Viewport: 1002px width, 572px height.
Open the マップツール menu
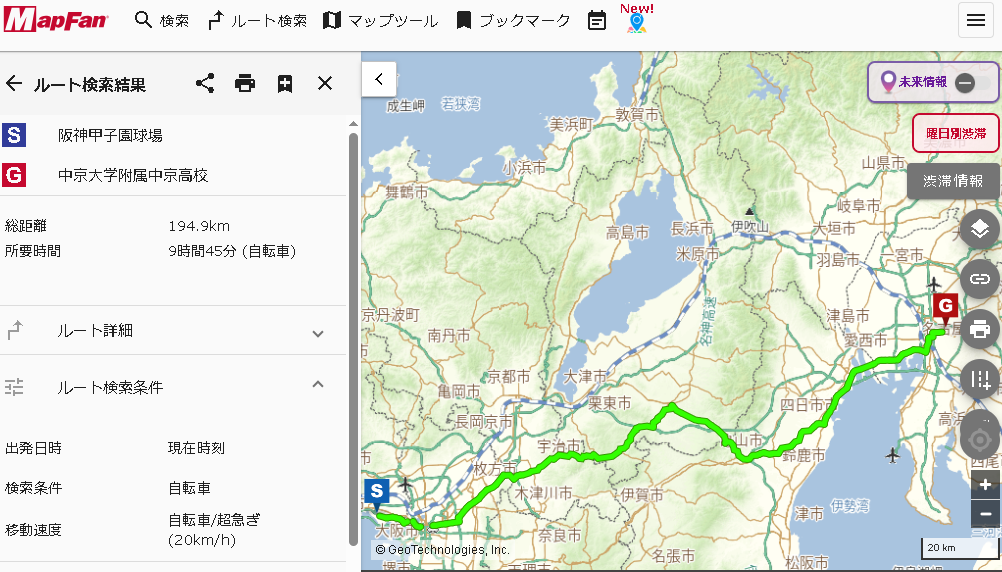click(x=380, y=20)
